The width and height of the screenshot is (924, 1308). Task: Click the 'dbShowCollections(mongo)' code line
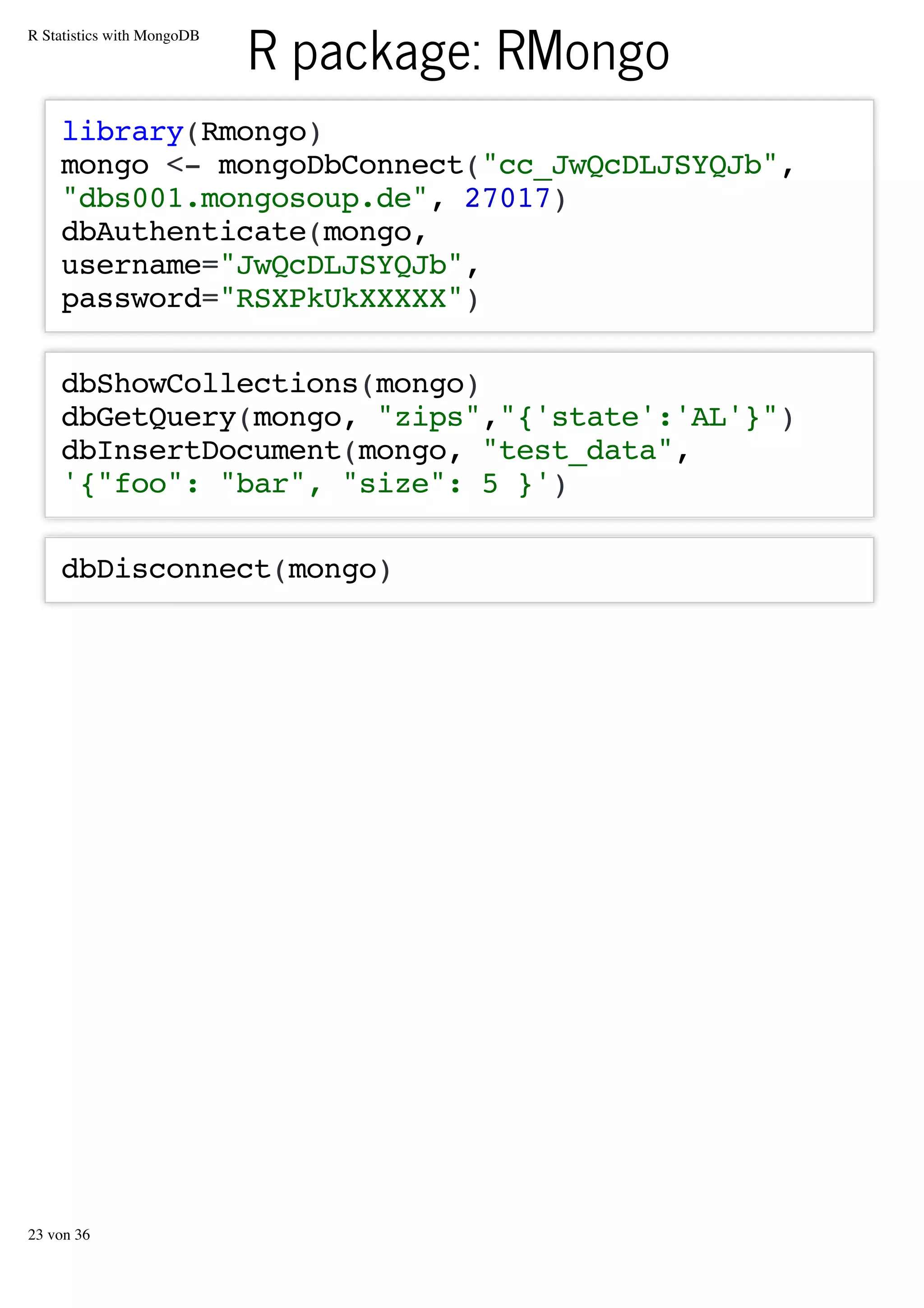click(x=270, y=384)
